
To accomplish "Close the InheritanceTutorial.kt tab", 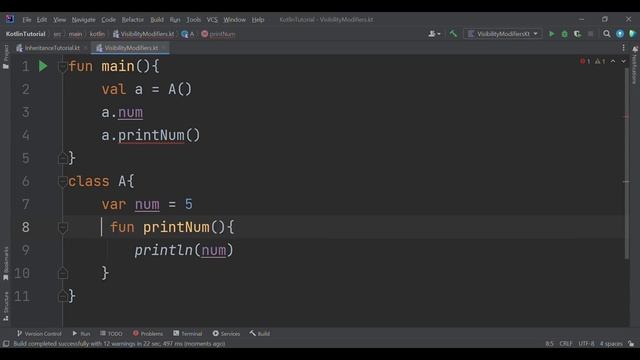I will [x=85, y=48].
